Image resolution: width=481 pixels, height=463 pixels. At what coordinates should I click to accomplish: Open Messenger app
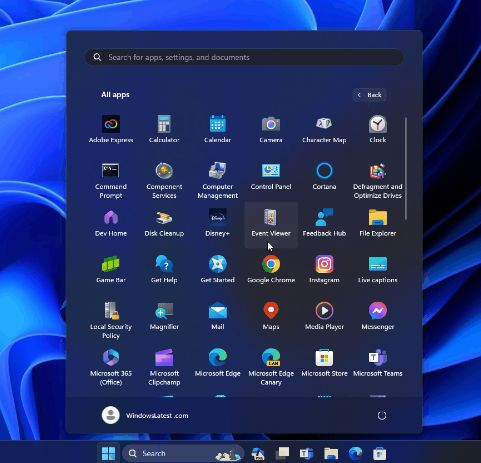click(x=378, y=317)
